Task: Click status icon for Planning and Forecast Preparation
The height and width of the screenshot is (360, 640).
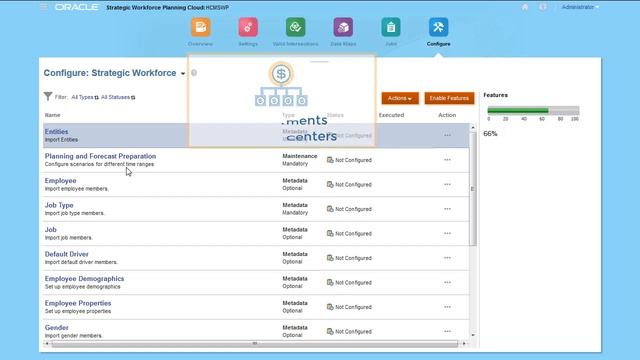Action: click(x=330, y=160)
